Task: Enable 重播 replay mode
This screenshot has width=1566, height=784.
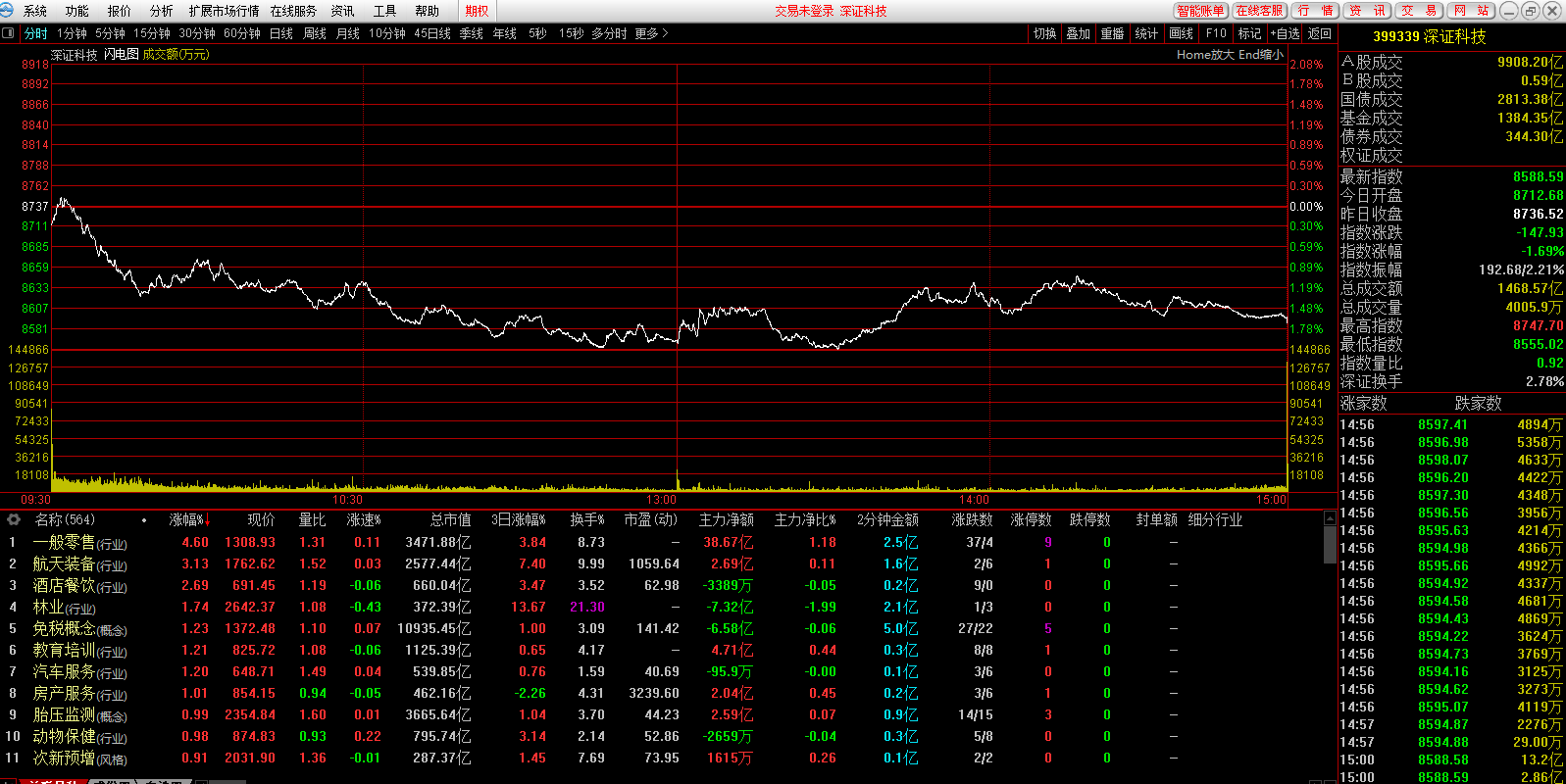Action: [x=1112, y=33]
